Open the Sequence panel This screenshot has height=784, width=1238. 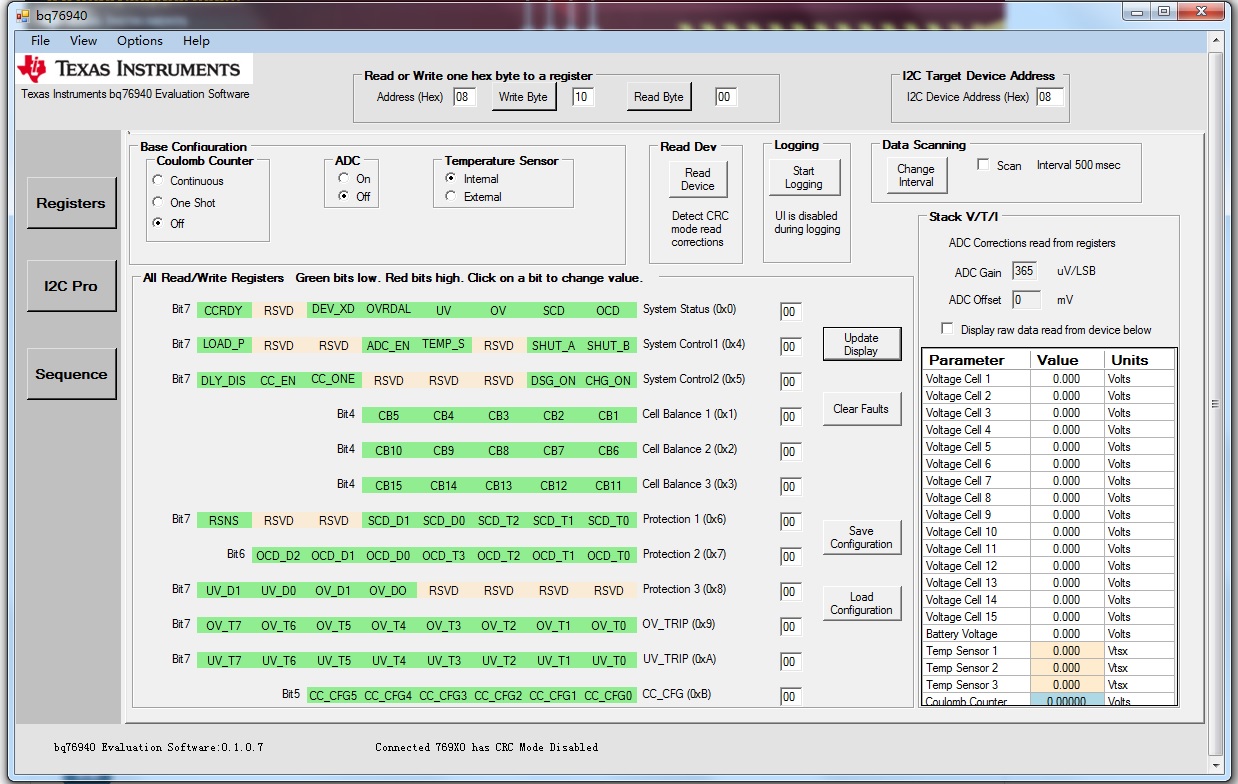coord(71,374)
